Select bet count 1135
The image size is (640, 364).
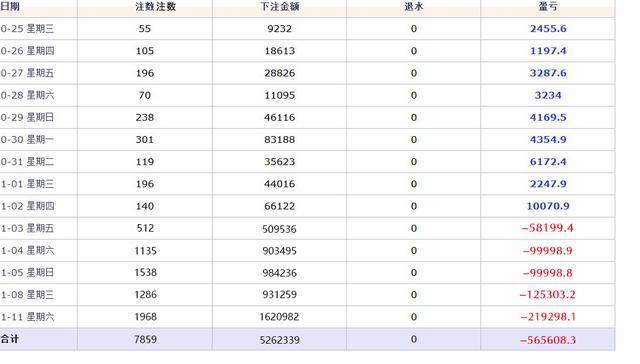point(145,251)
